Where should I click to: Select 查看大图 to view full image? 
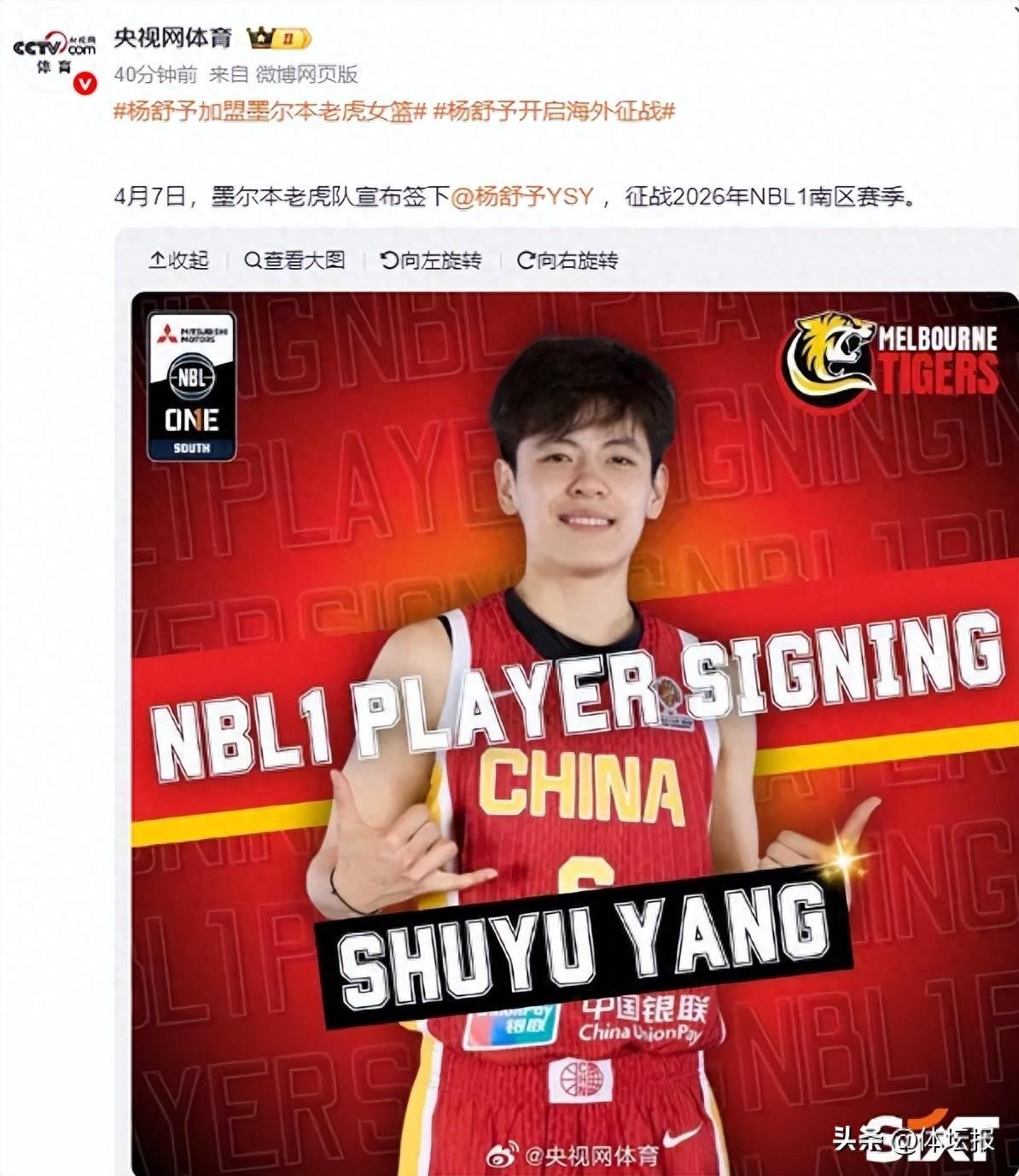click(295, 260)
